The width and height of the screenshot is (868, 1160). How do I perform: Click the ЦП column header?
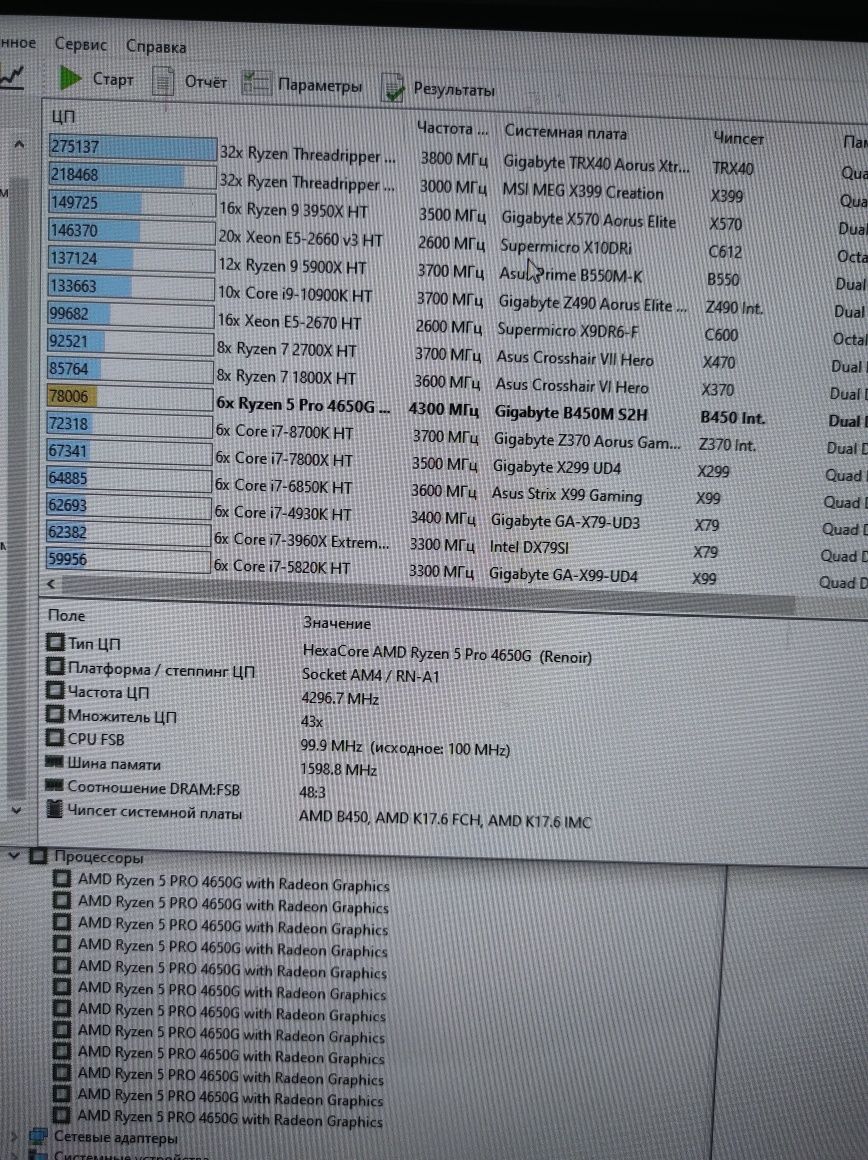click(64, 116)
